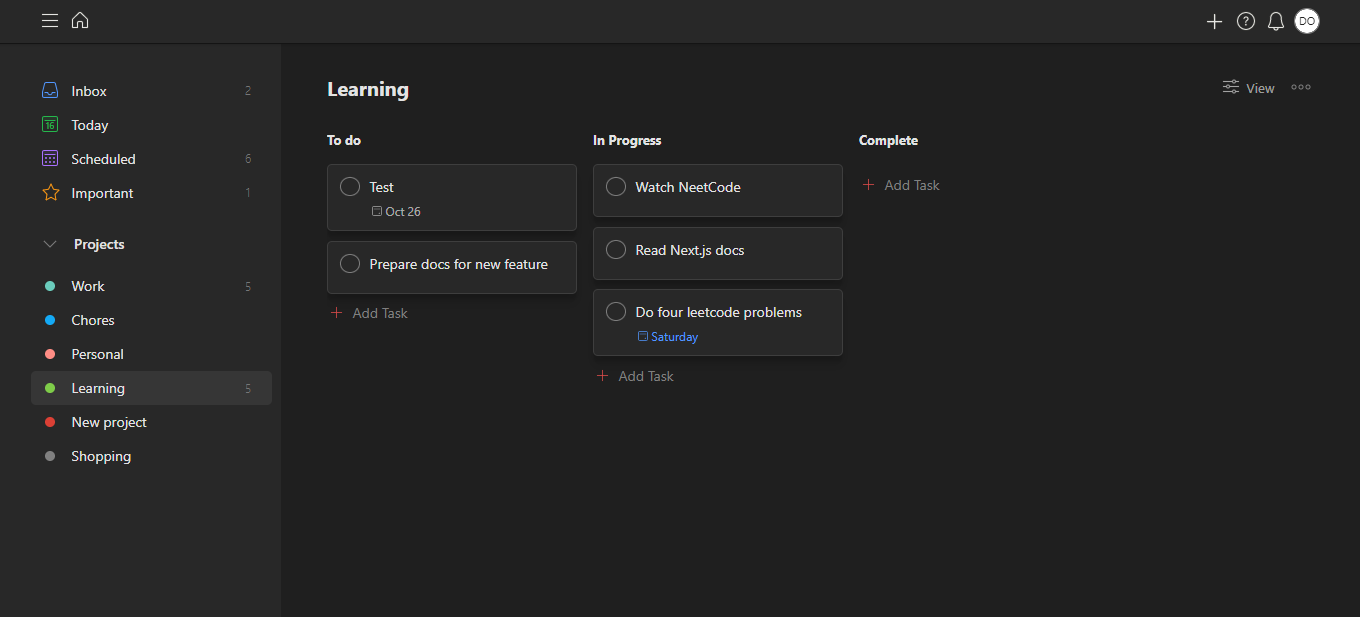Add Task in the Complete column

pos(901,185)
